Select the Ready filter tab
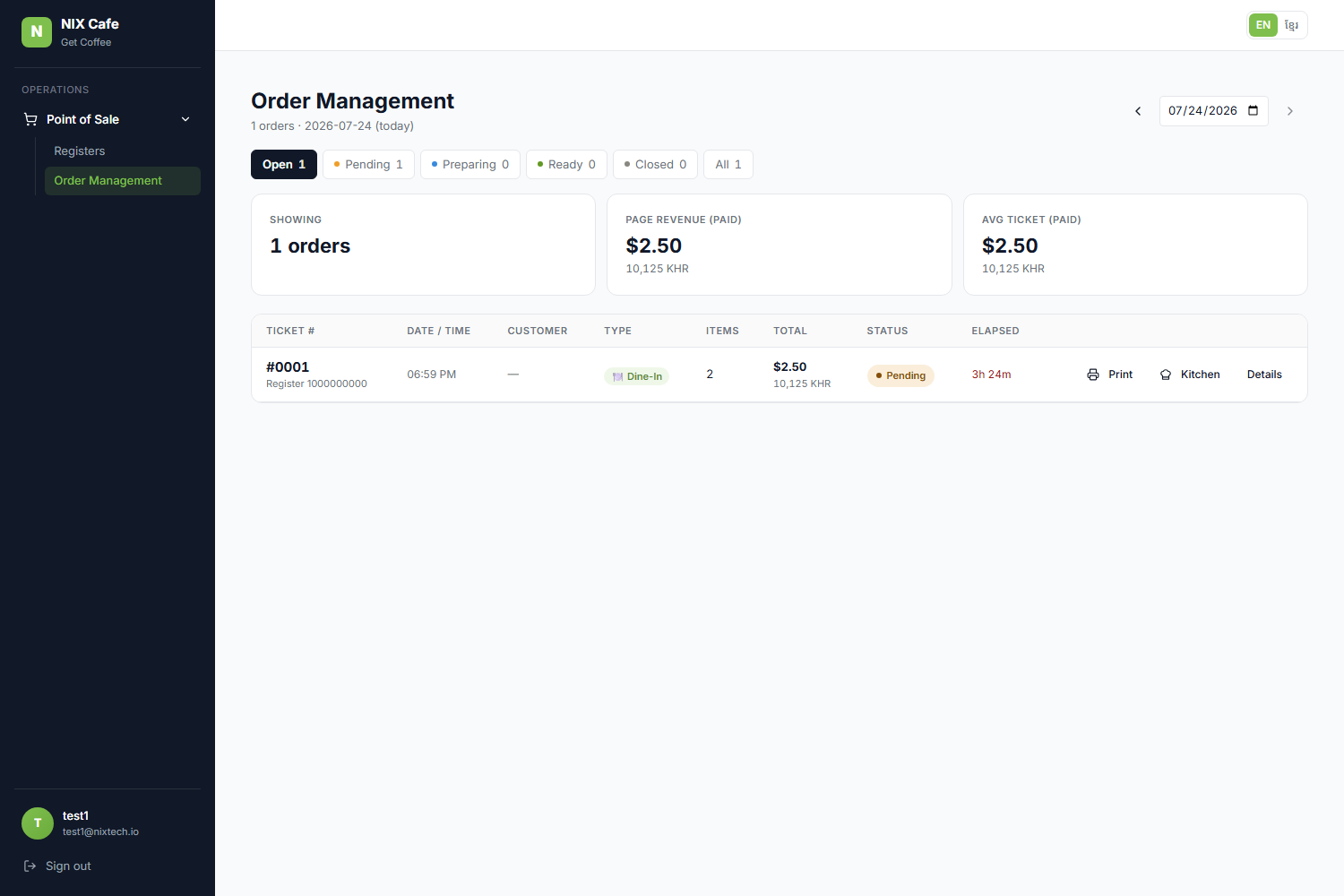This screenshot has width=1344, height=896. [566, 165]
